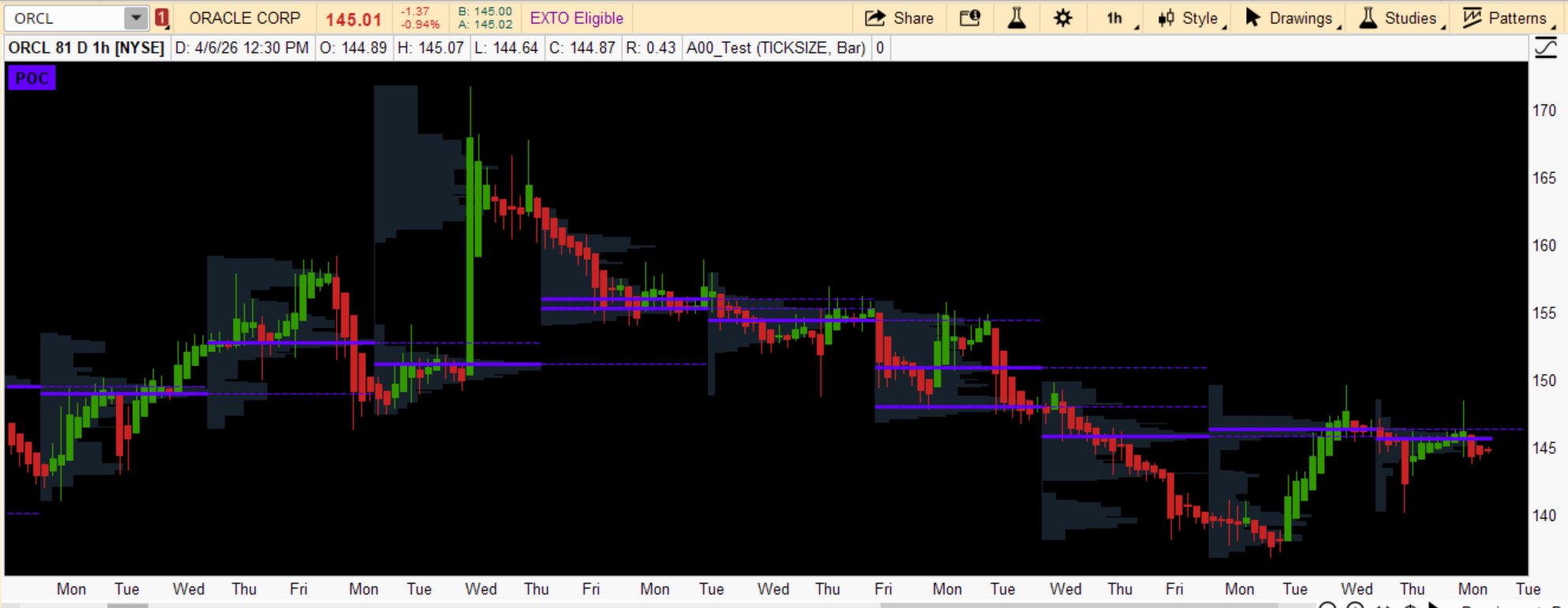Open the news and info card icon
Screen dimensions: 1568x608
tap(970, 18)
